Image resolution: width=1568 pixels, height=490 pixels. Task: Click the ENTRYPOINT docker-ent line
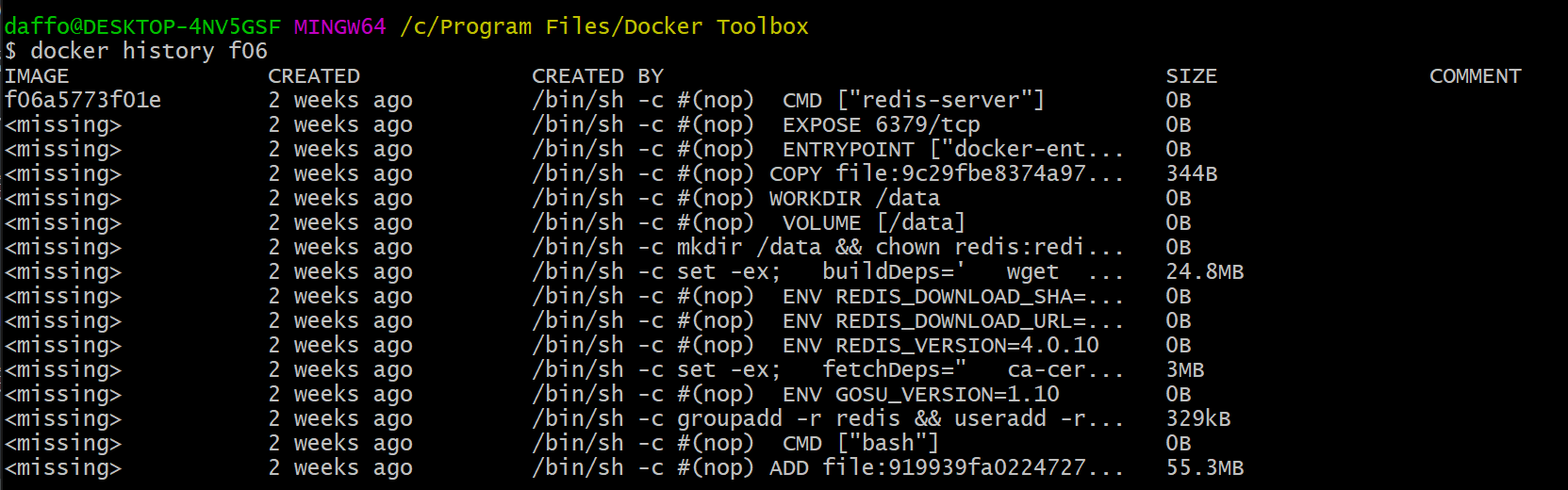pos(952,149)
